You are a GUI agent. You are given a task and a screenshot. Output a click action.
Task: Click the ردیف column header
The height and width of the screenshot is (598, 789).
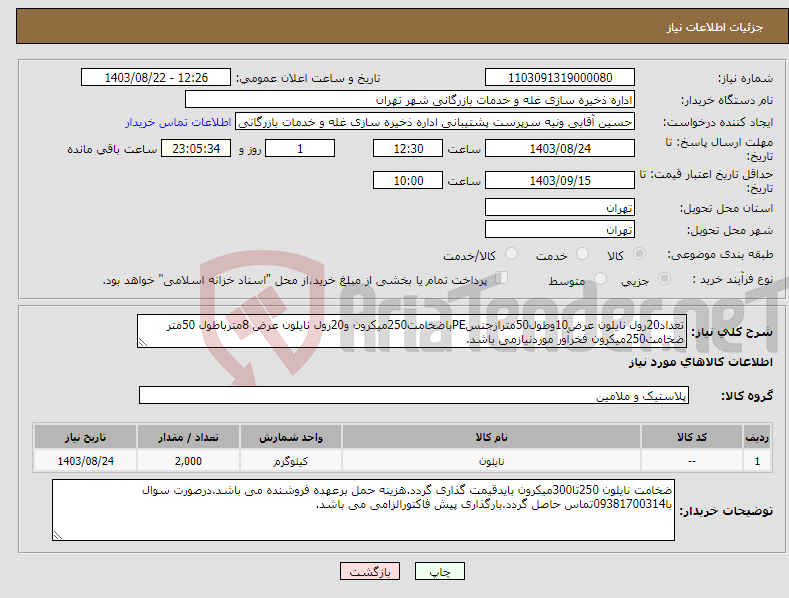tap(757, 437)
